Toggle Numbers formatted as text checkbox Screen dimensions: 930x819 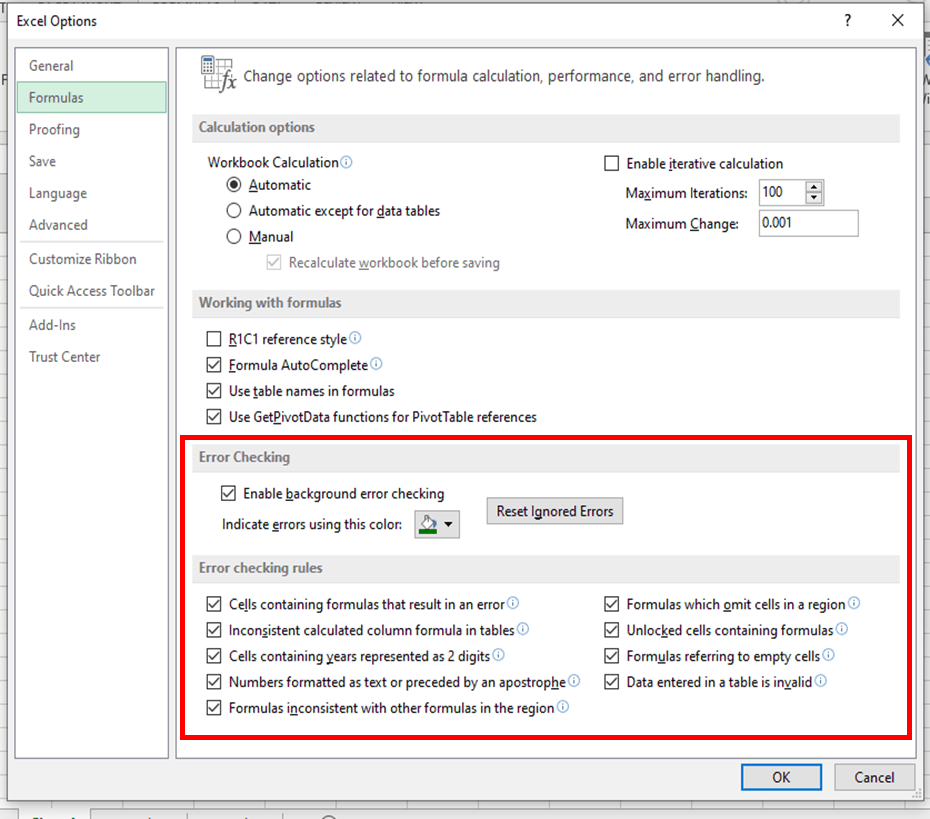214,682
